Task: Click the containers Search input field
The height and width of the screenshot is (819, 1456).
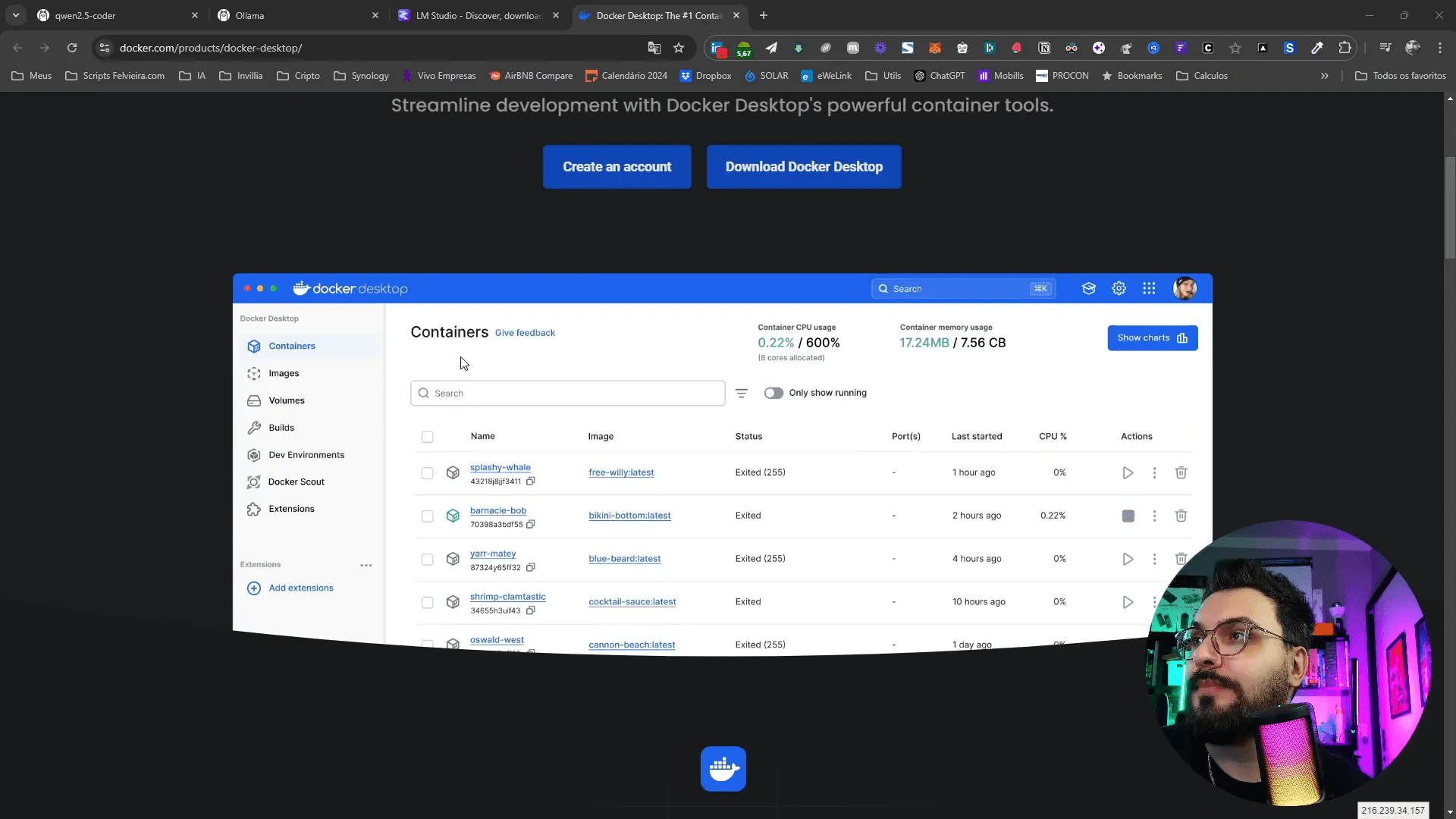Action: pos(567,394)
